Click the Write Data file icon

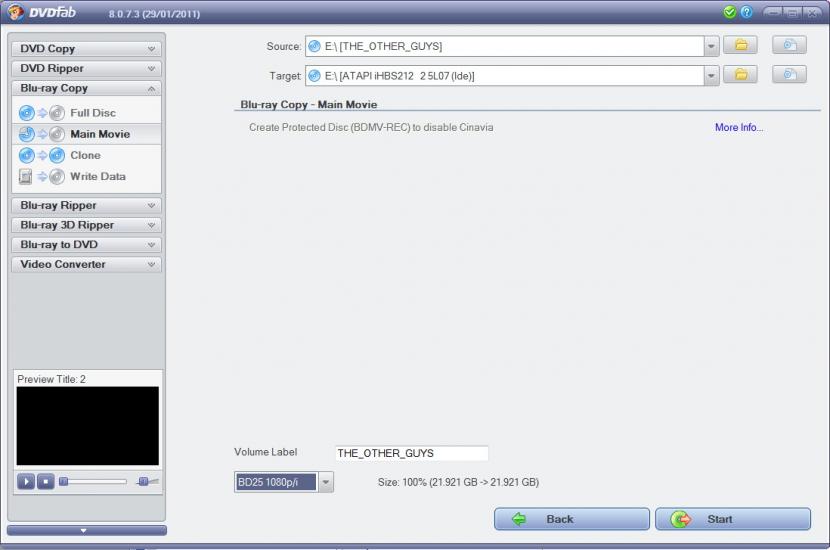coord(25,176)
